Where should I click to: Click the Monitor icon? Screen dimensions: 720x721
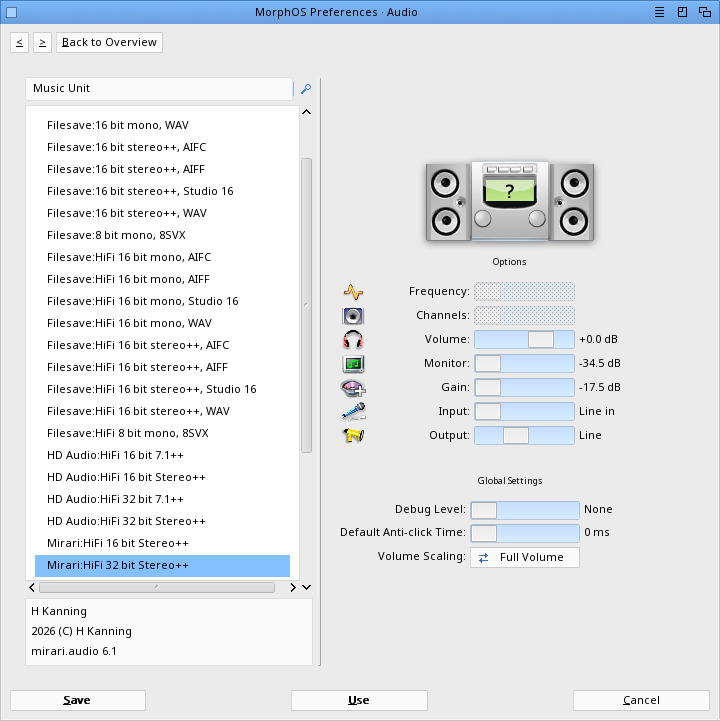[x=353, y=364]
